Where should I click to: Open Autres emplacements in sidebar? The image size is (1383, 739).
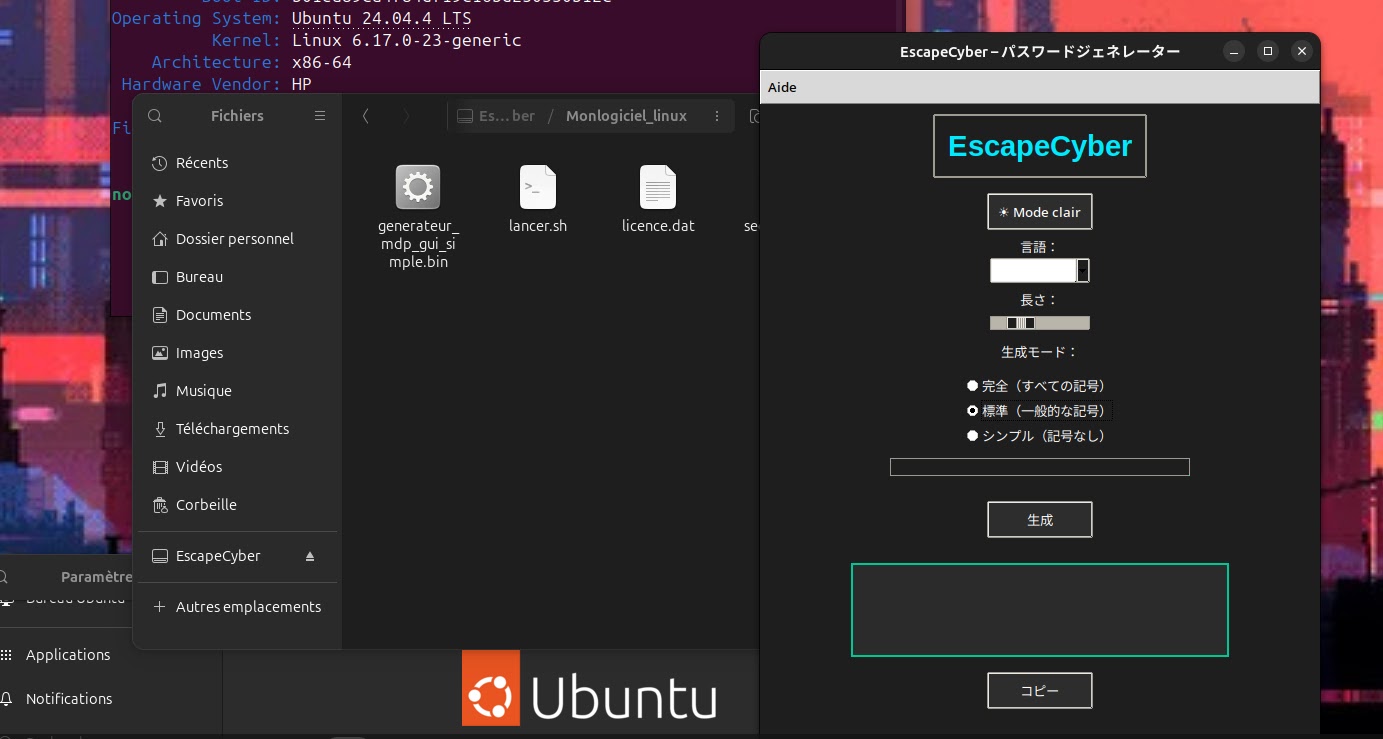[237, 607]
